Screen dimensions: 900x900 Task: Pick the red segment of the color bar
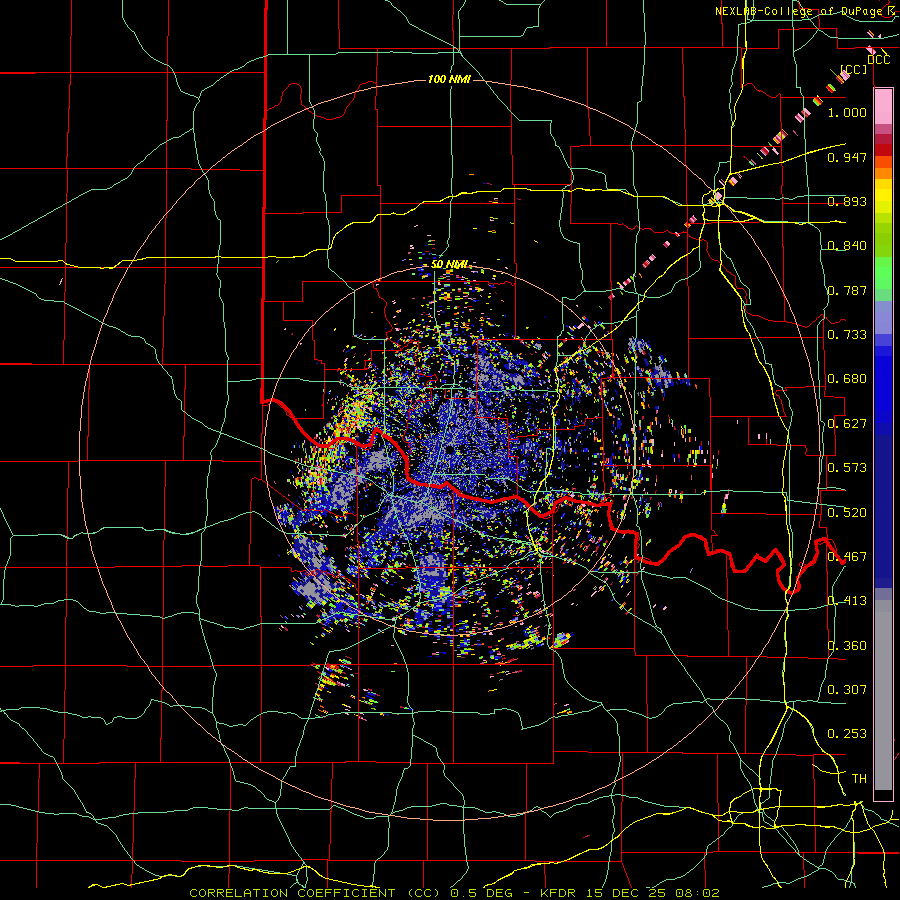click(883, 150)
